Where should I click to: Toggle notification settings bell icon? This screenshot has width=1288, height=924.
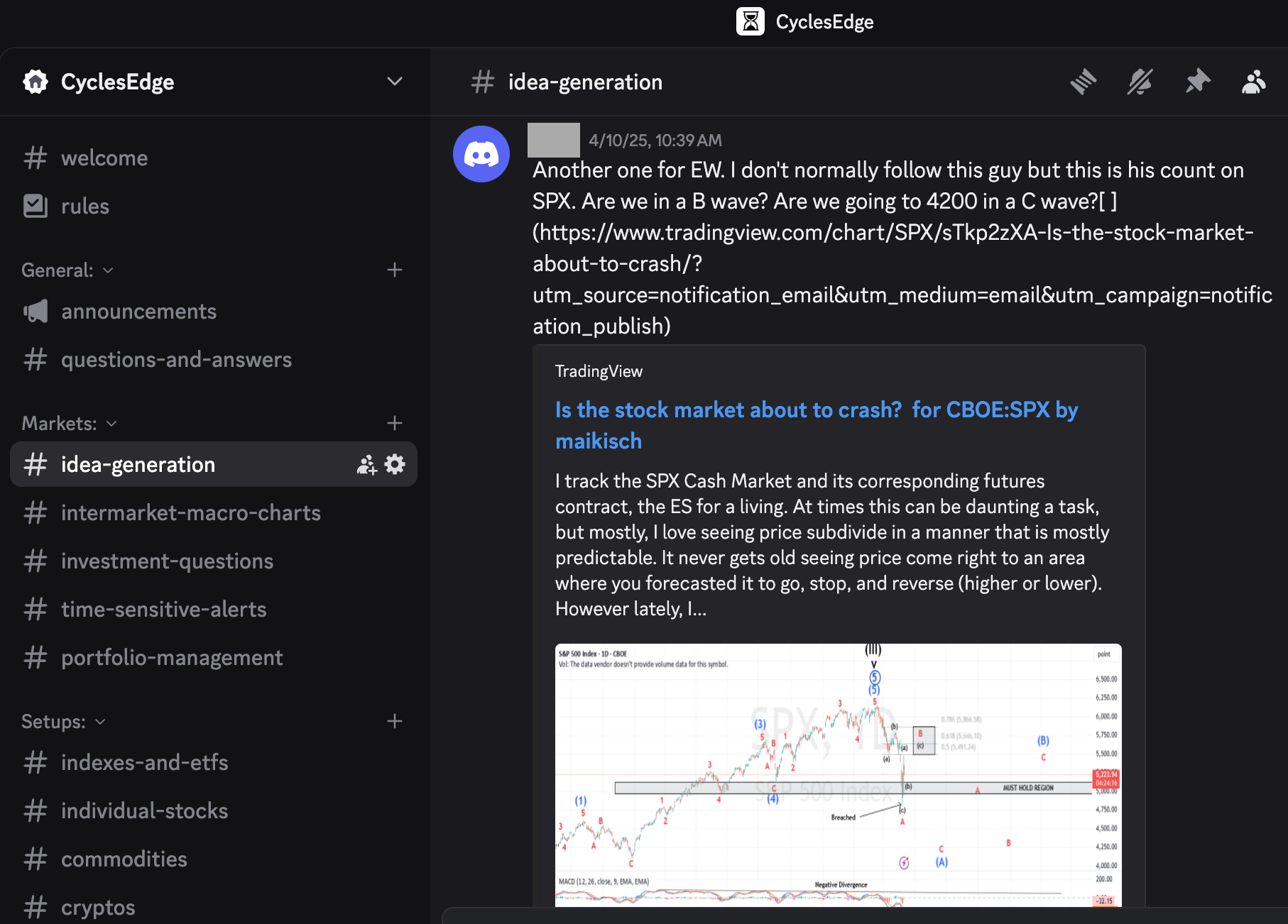pos(1140,82)
